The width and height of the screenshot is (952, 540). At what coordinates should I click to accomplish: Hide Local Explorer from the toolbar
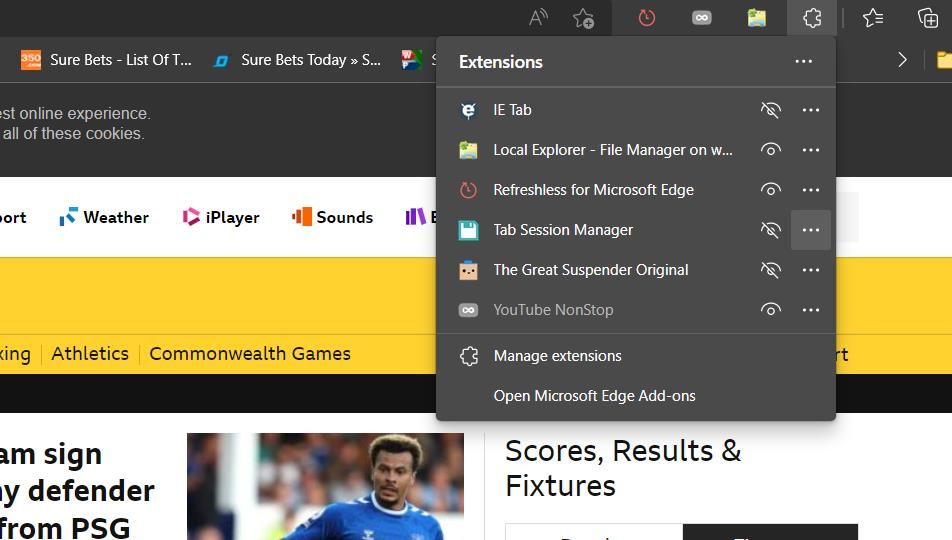770,150
